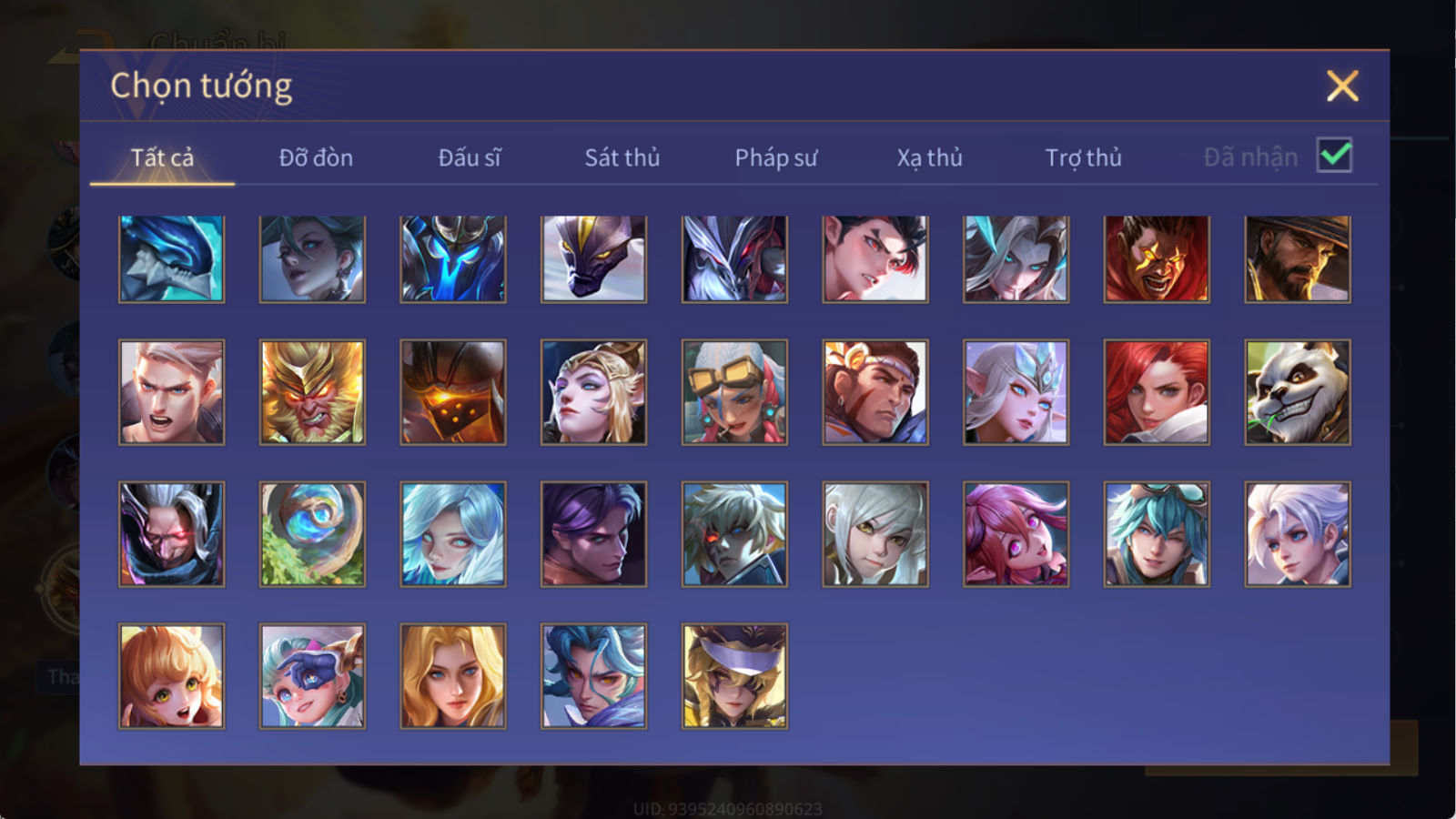Viewport: 1456px width, 819px height.
Task: Choose the golden monkey king hero
Action: pos(312,392)
